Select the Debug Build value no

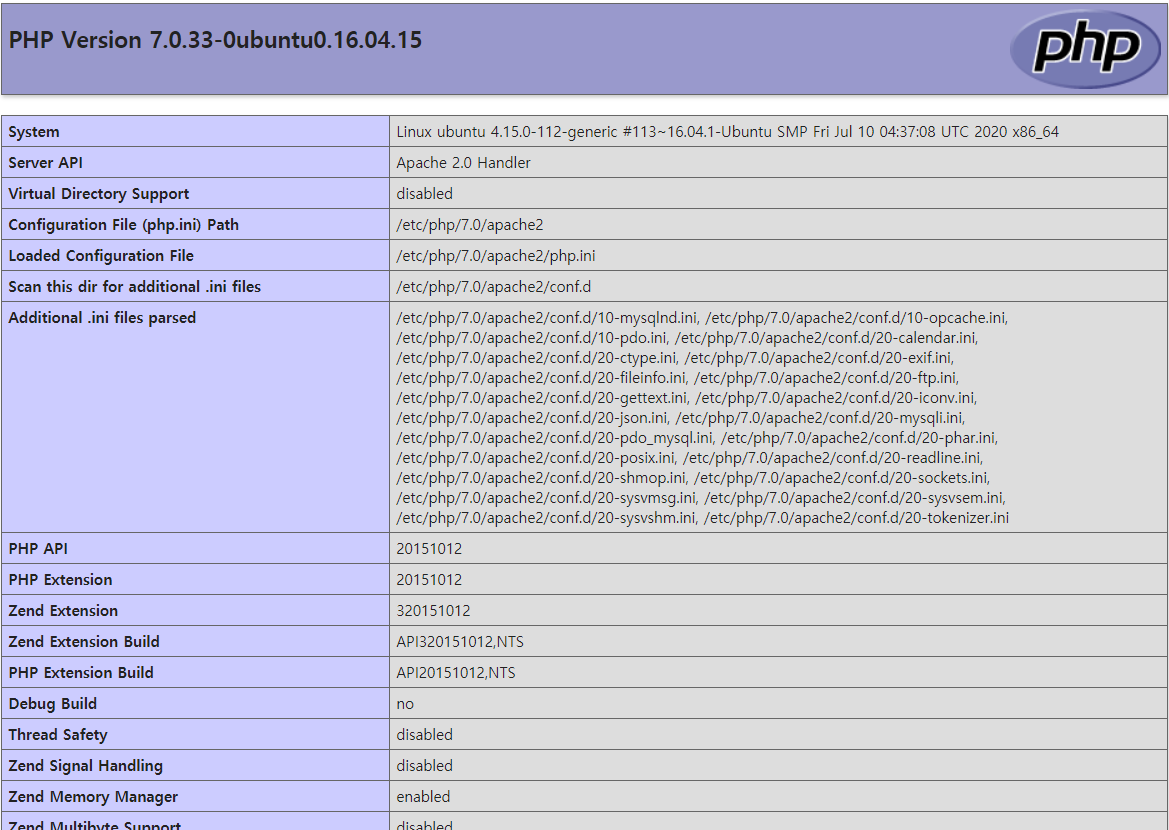pos(405,704)
